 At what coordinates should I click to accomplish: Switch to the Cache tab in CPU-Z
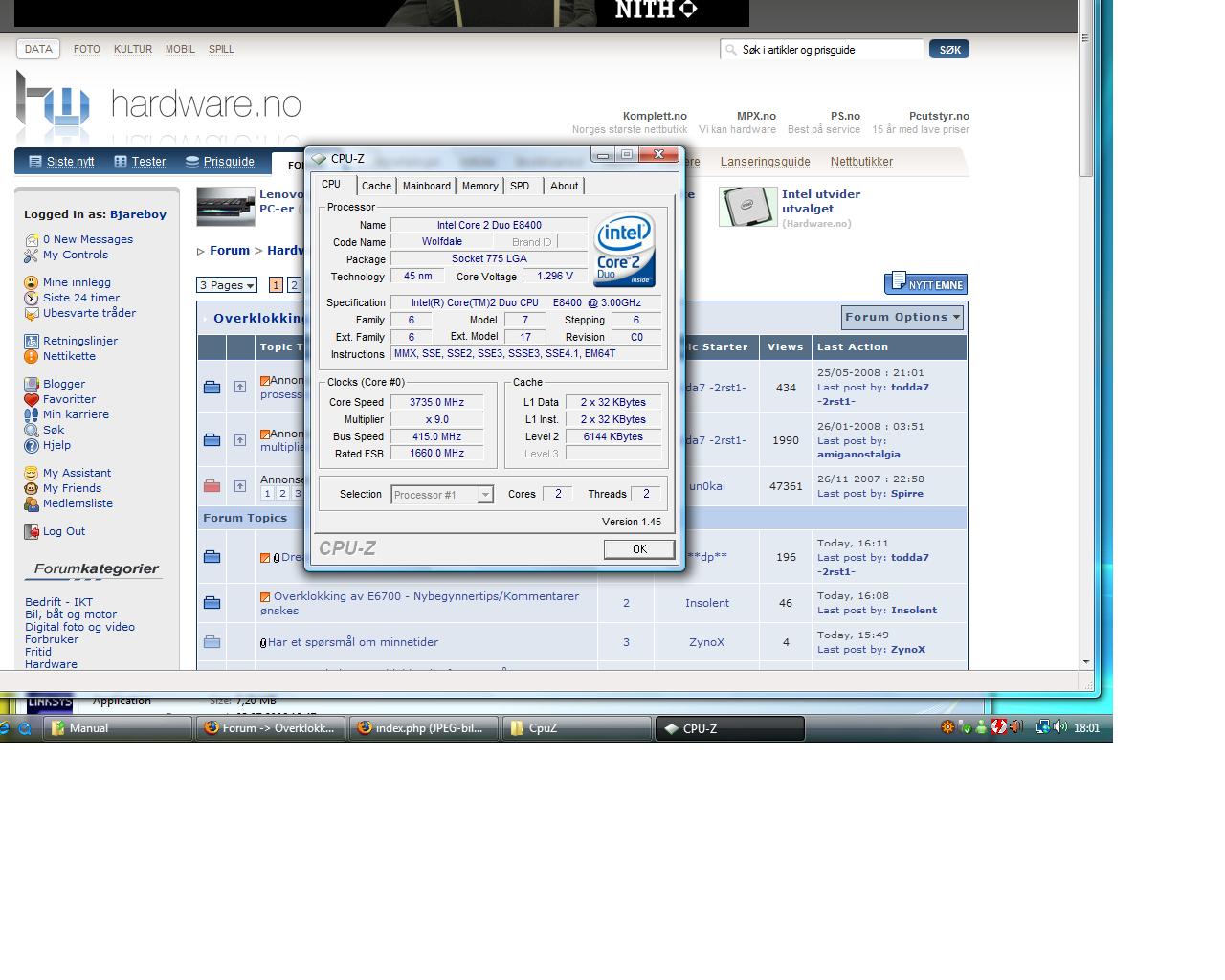tap(376, 186)
